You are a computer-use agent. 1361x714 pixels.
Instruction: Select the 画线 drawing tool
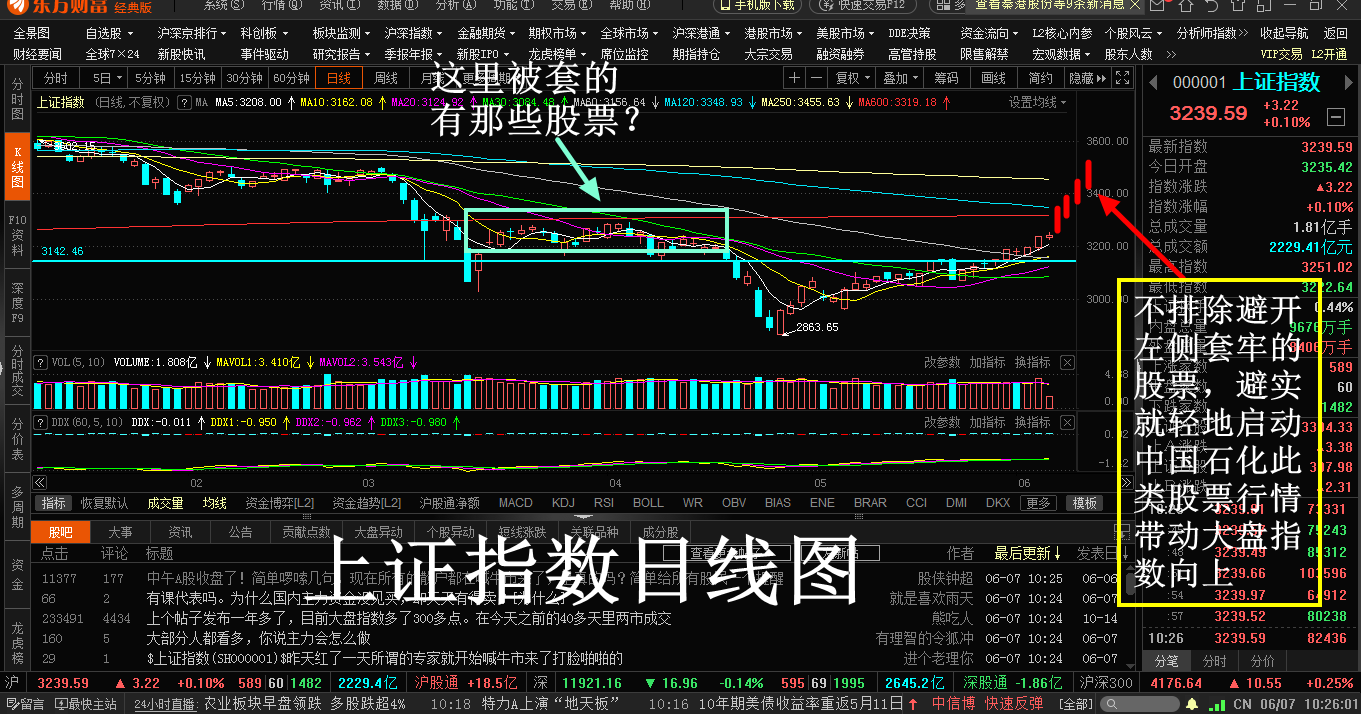[x=993, y=78]
